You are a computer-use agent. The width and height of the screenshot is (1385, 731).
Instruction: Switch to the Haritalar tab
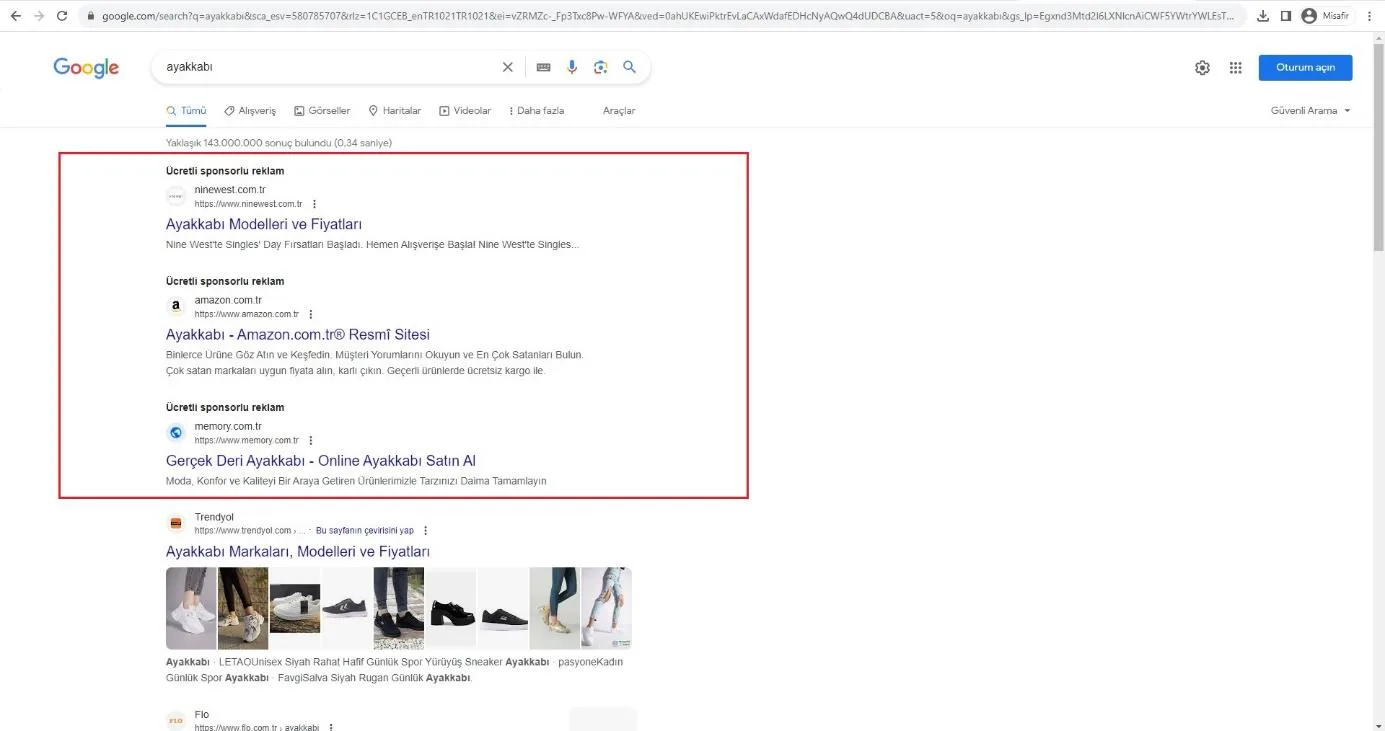tap(395, 111)
